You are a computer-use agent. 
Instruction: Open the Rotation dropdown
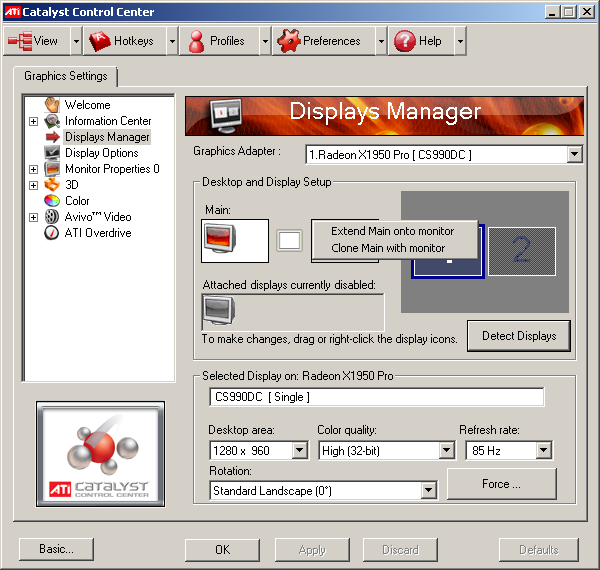429,490
